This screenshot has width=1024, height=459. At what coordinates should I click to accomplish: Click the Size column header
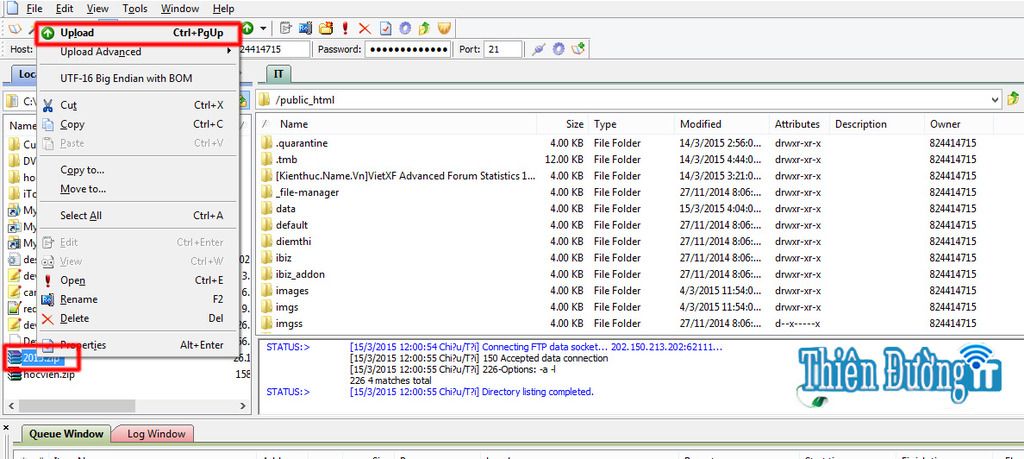574,125
